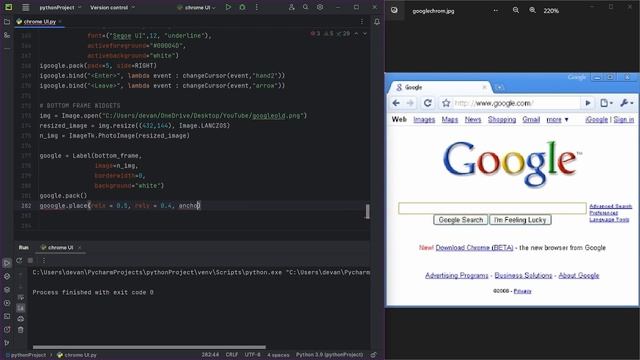This screenshot has width=640, height=360.
Task: Click the googlechrom.jpg filename in the viewer
Action: (x=433, y=11)
